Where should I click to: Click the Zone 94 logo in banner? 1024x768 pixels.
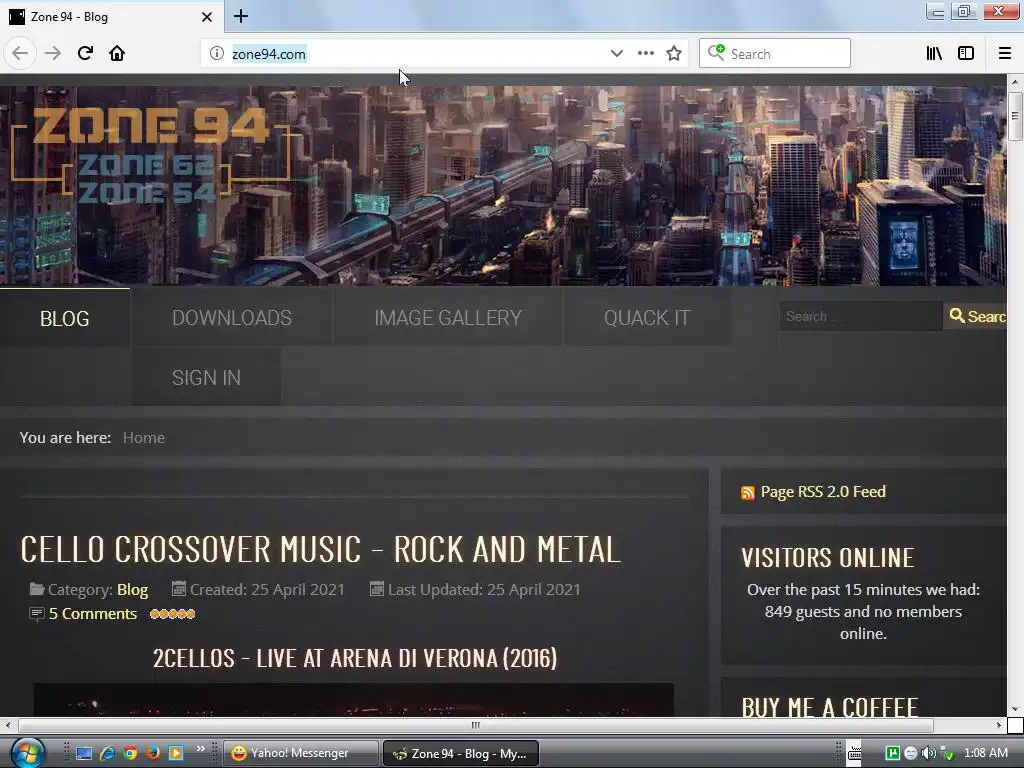coord(150,154)
